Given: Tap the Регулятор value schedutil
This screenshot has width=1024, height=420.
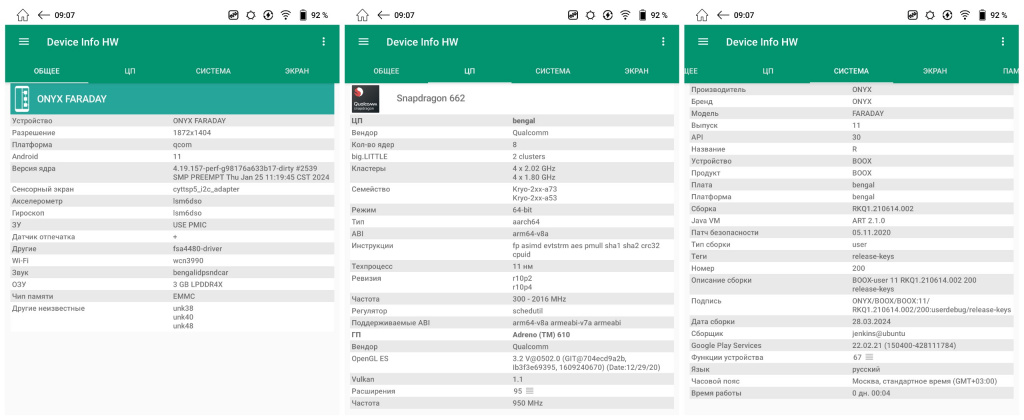Looking at the screenshot, I should point(528,311).
